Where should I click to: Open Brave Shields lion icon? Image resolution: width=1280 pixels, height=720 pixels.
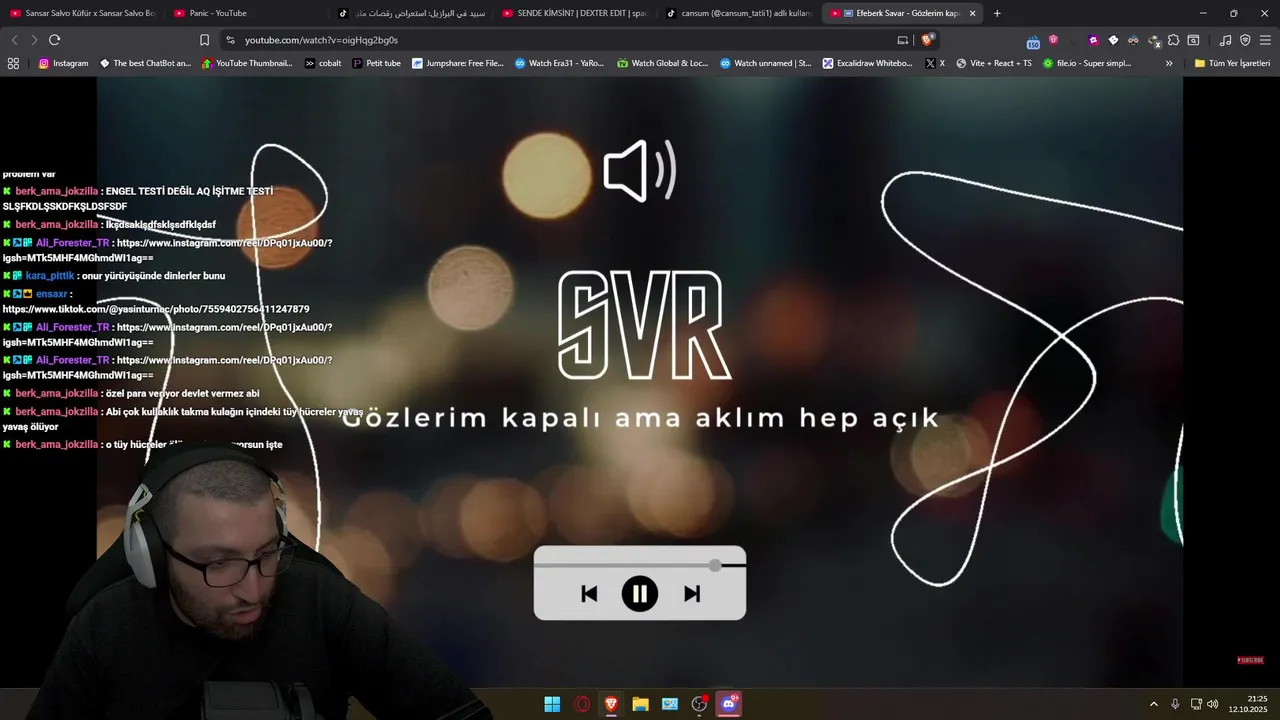927,40
